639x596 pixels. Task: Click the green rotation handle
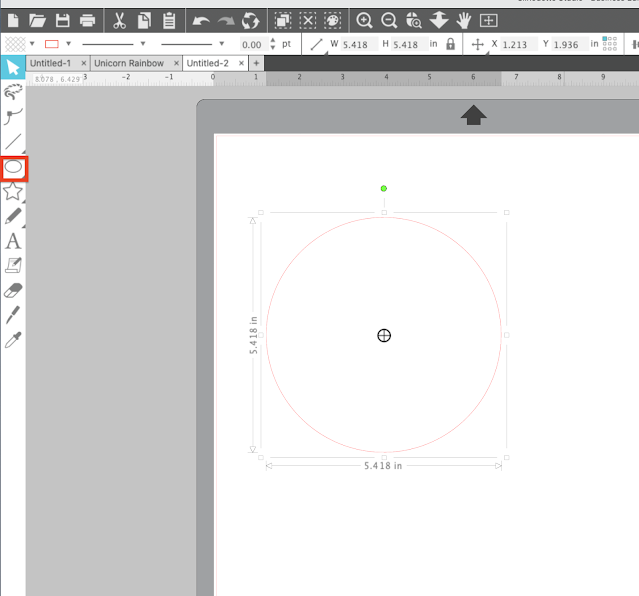(x=383, y=188)
